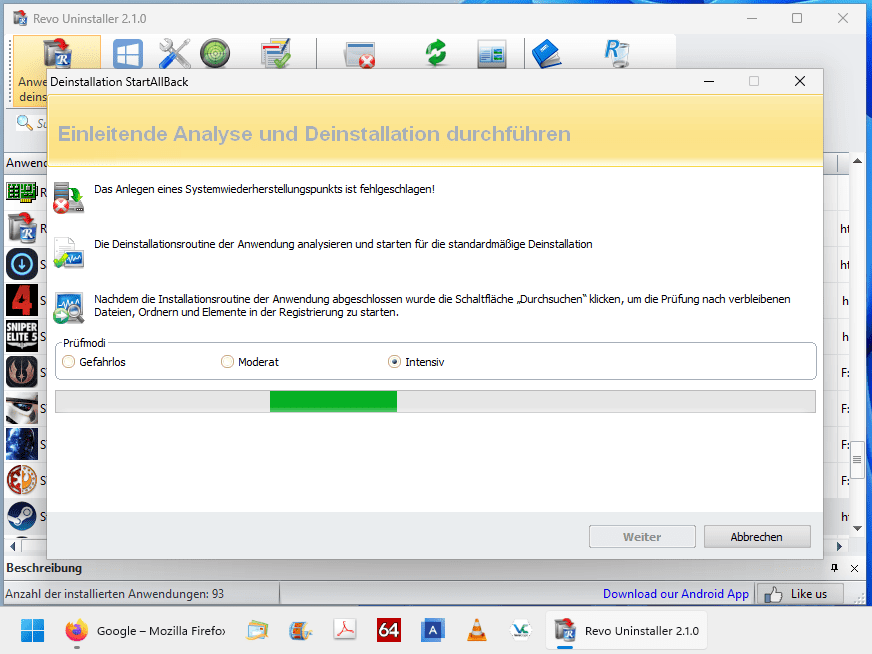The width and height of the screenshot is (872, 654).
Task: Open Download our Android App link
Action: click(676, 594)
